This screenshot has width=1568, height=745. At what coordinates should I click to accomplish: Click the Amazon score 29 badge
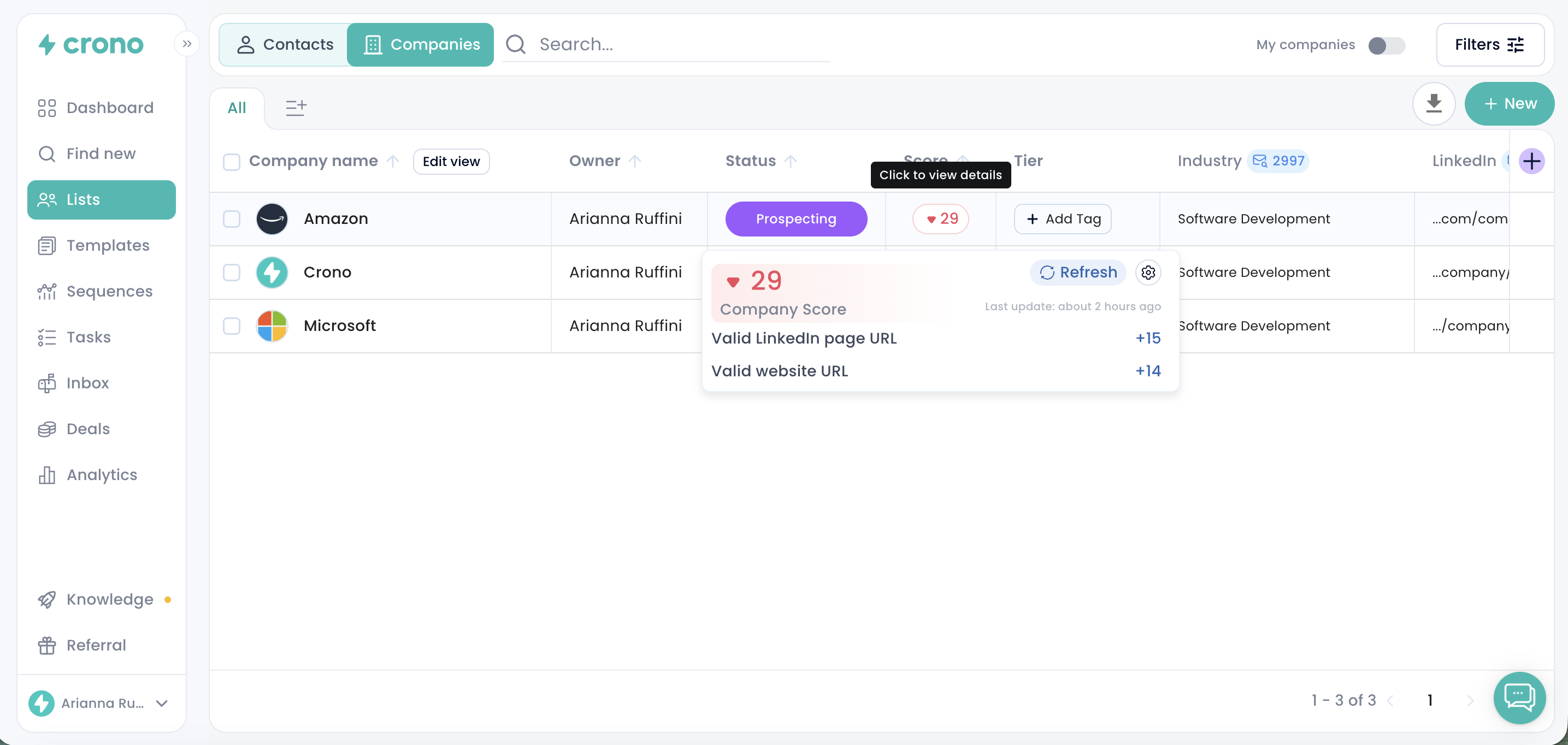pyautogui.click(x=940, y=218)
